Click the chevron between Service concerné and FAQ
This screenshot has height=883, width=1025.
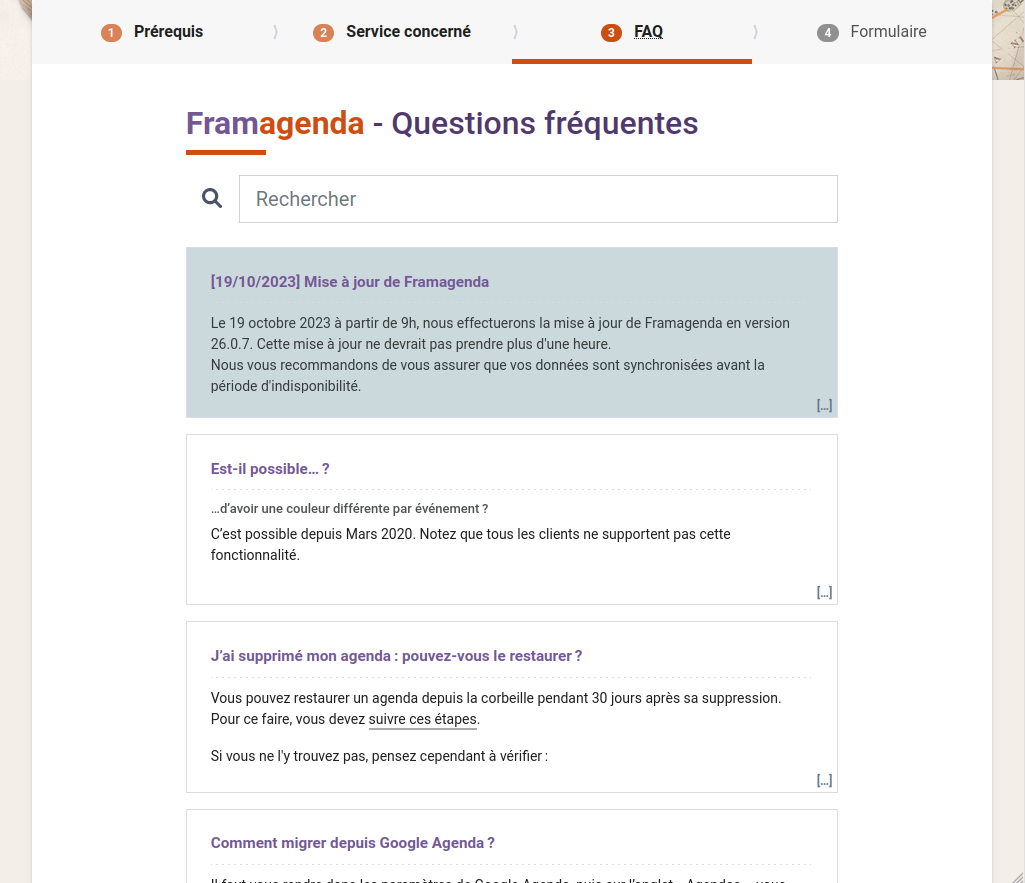[x=515, y=32]
